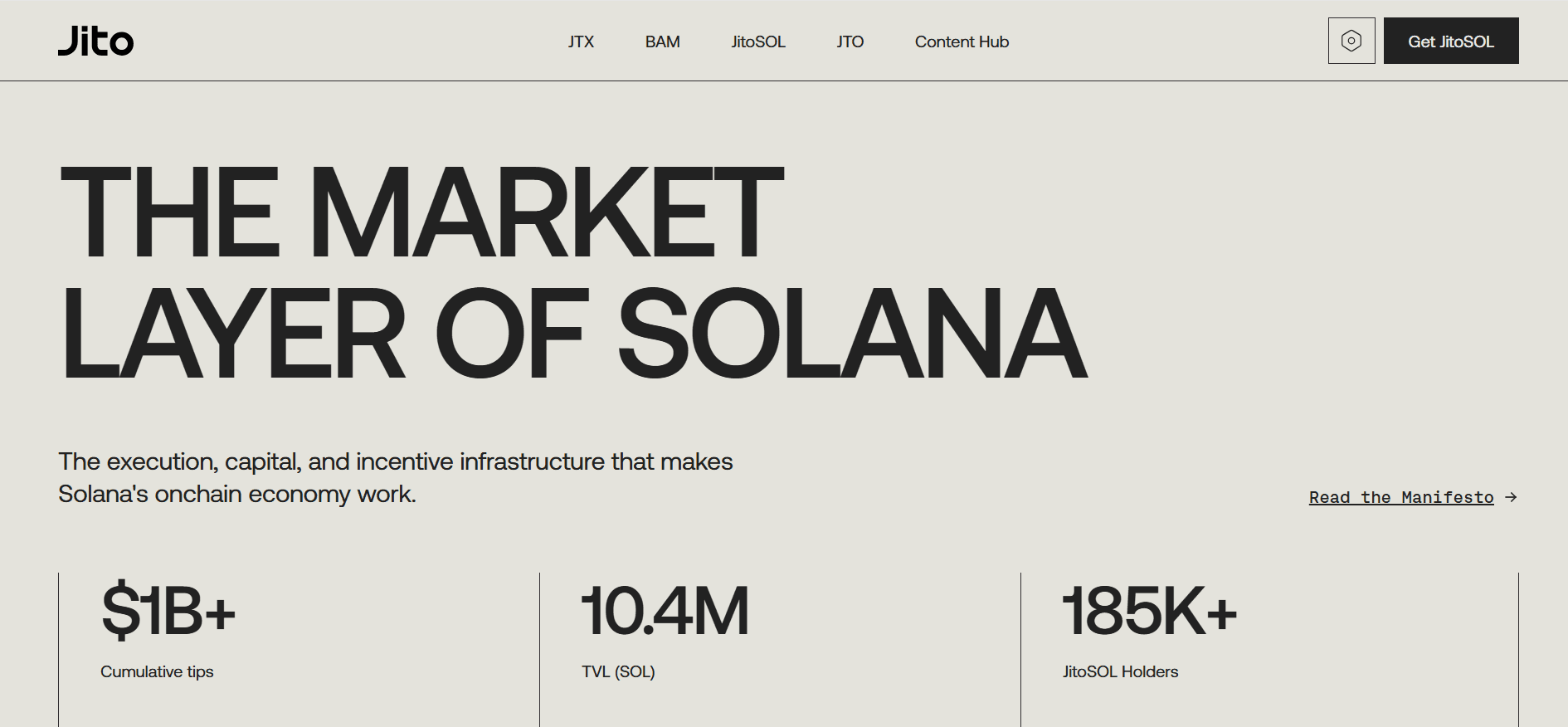The height and width of the screenshot is (727, 1568).
Task: Click the Jito logo
Action: pos(95,41)
